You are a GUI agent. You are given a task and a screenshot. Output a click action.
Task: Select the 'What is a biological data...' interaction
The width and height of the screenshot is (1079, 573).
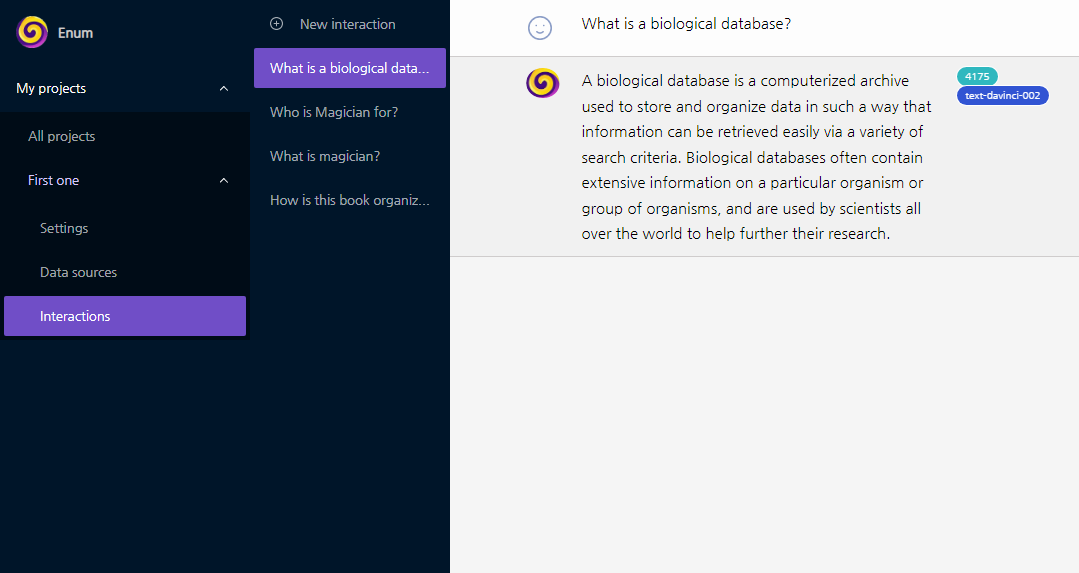click(x=349, y=69)
